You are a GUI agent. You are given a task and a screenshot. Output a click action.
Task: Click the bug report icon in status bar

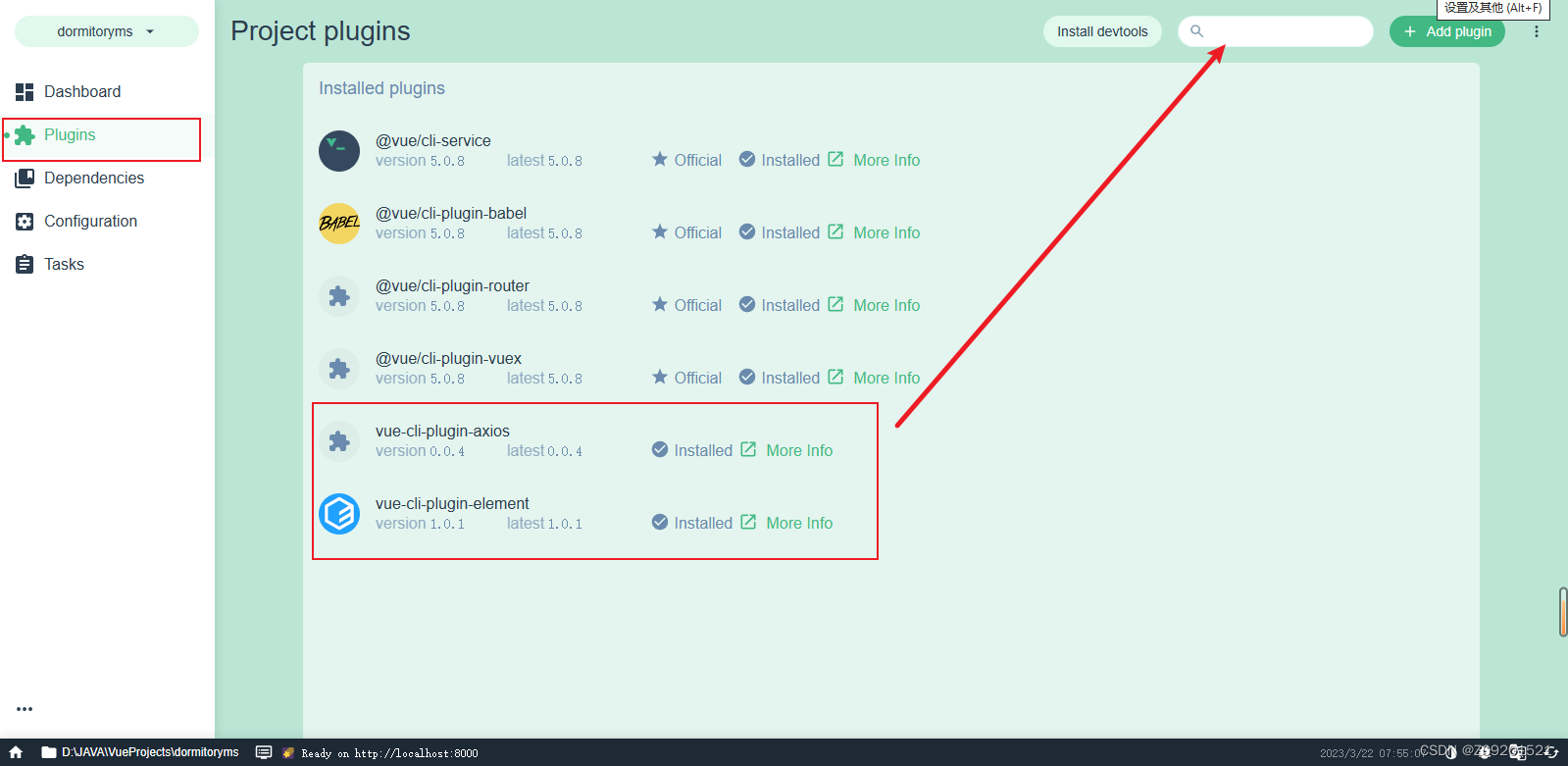[1485, 752]
